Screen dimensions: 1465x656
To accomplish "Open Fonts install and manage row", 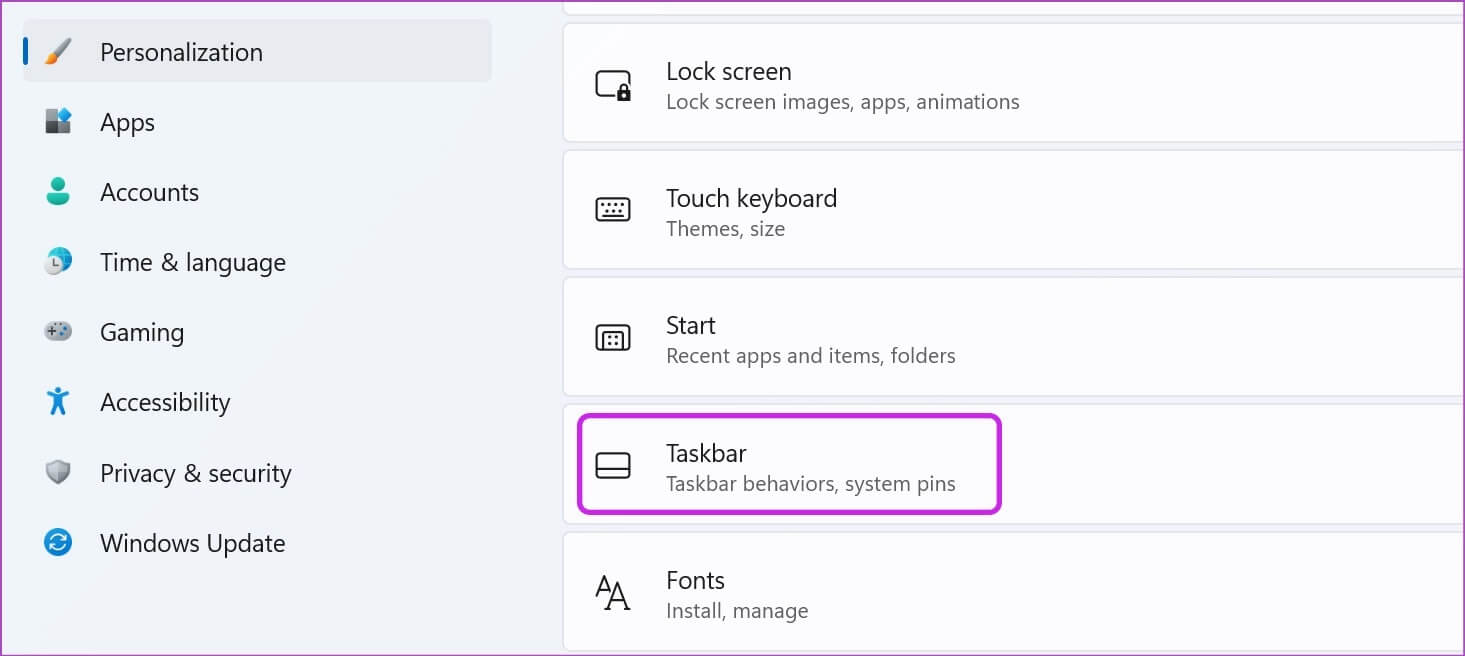I will click(737, 594).
